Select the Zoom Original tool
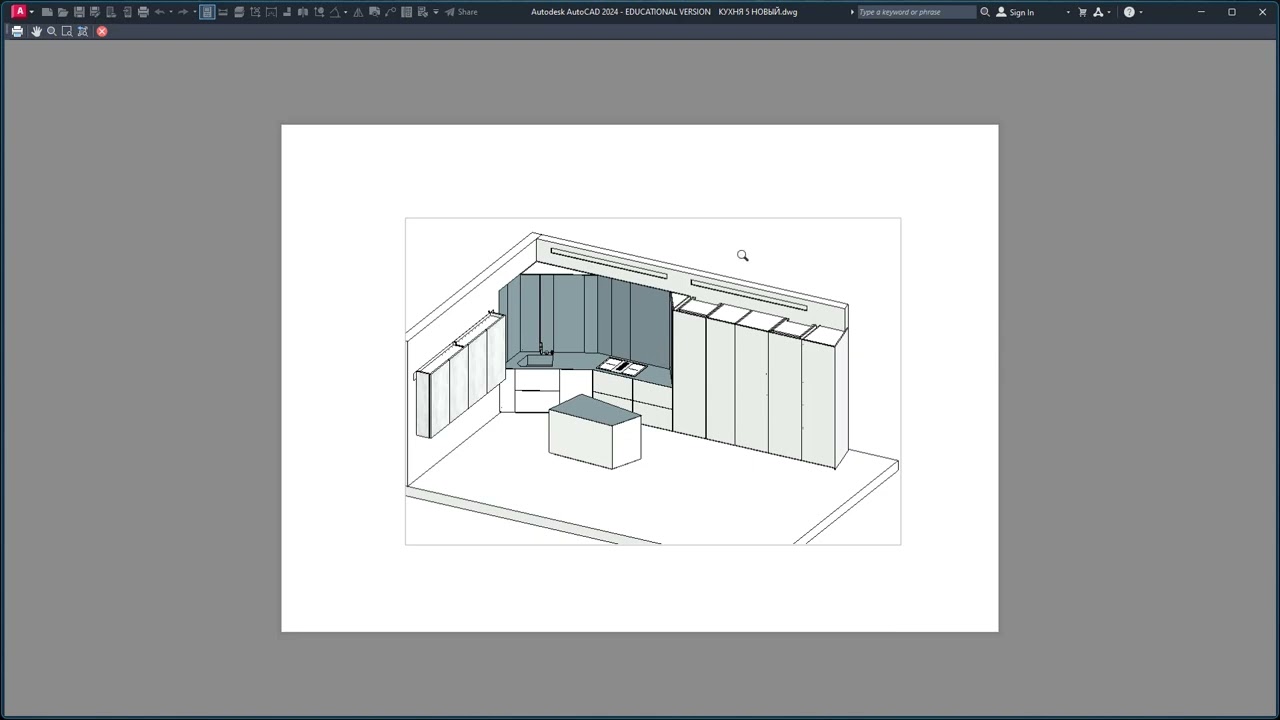 [83, 31]
